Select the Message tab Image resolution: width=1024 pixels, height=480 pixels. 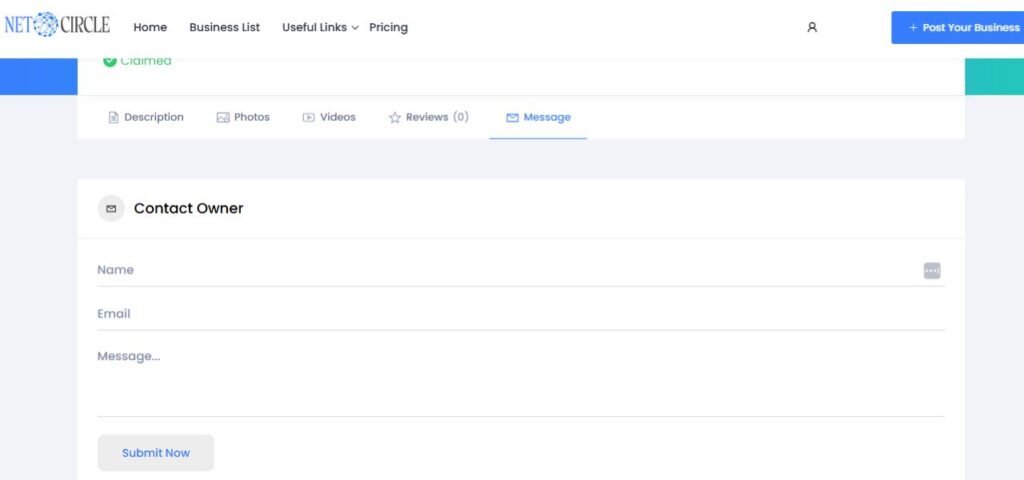pos(538,118)
